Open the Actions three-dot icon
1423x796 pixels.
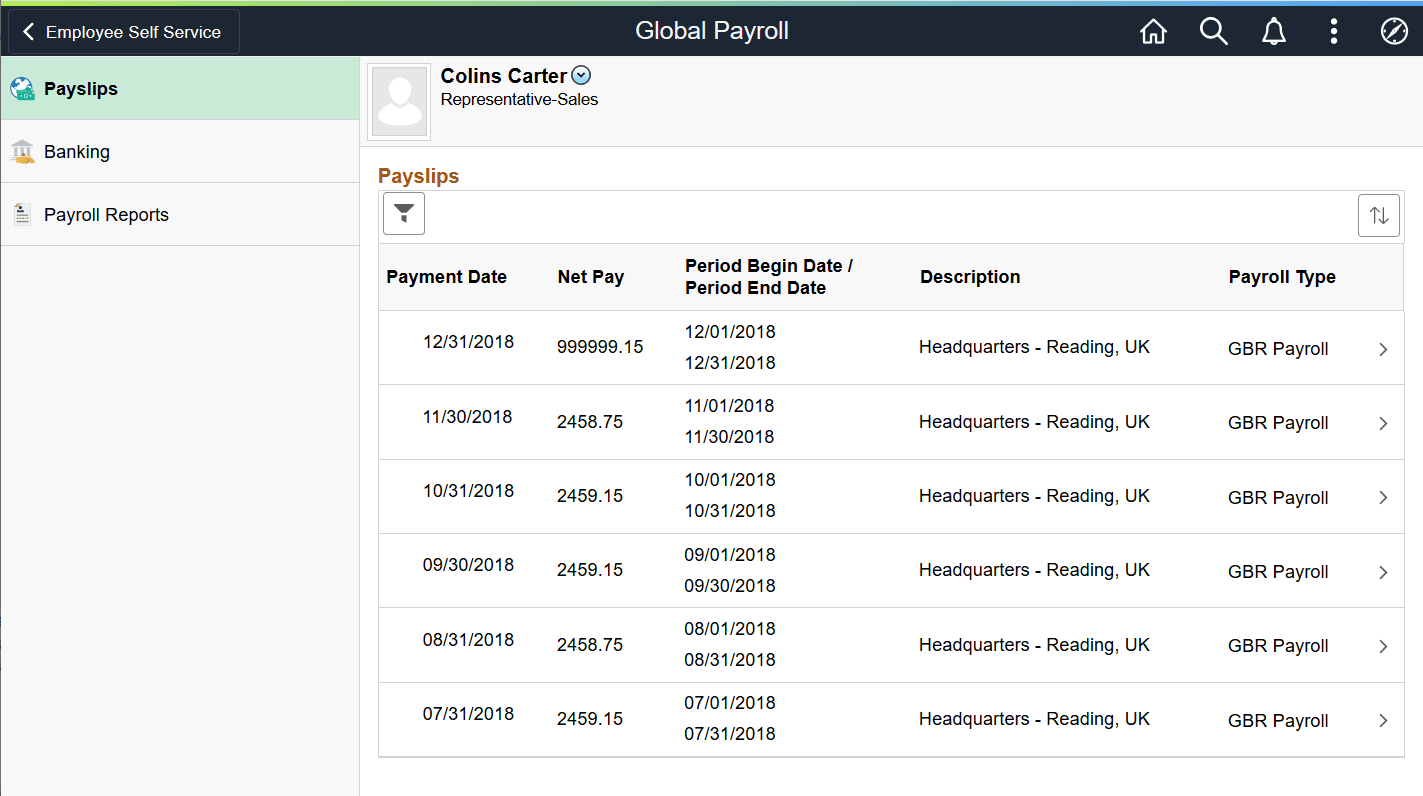click(1334, 31)
